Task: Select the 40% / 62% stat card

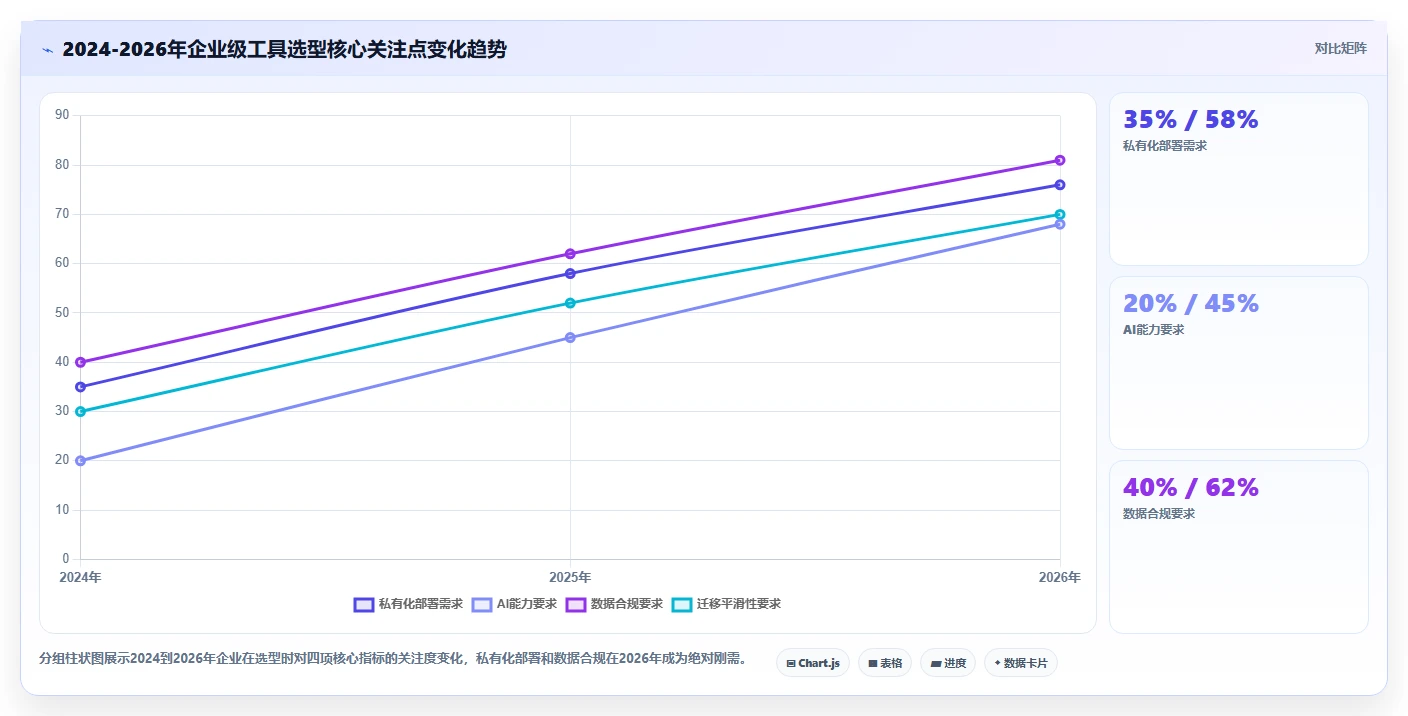Action: (x=1238, y=547)
